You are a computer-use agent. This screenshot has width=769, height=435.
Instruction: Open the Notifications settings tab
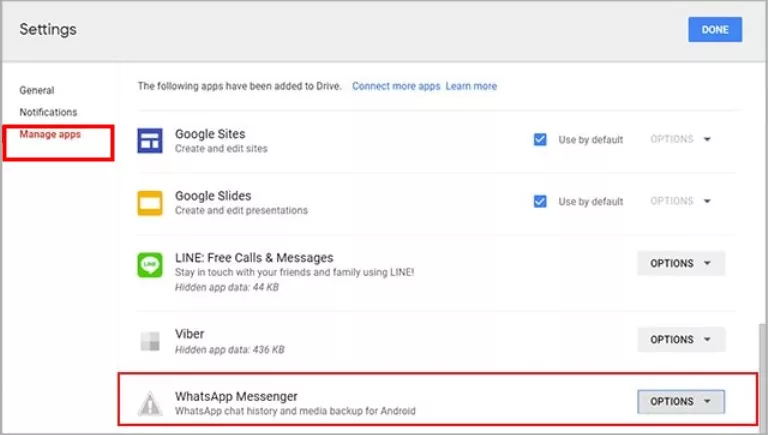click(x=48, y=112)
